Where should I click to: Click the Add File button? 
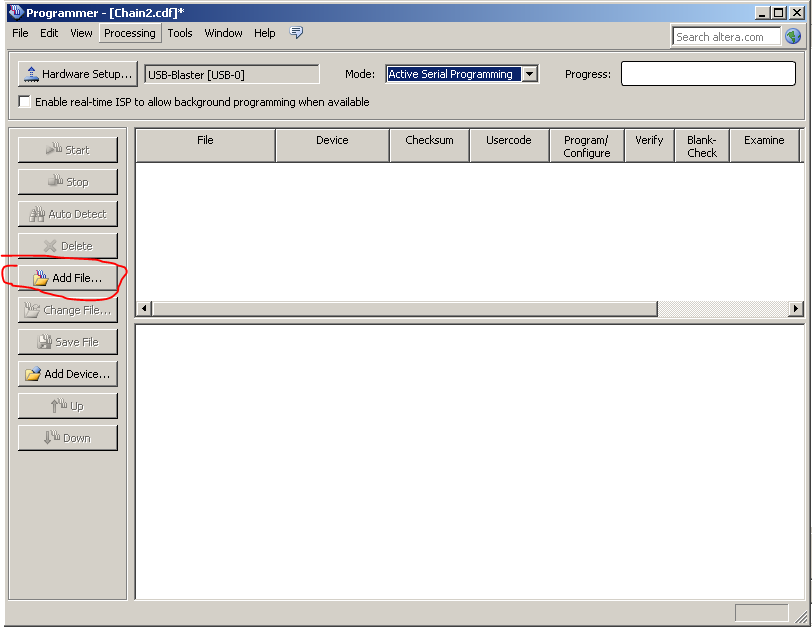pos(67,278)
